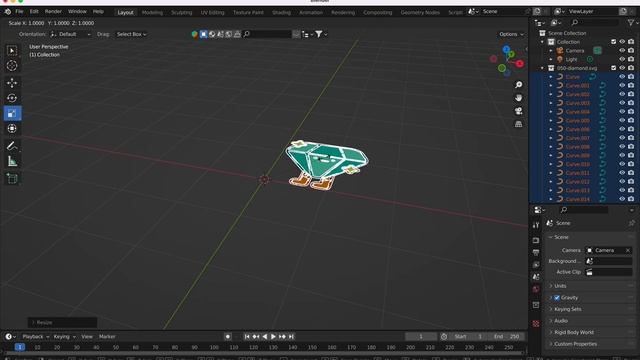Click Marker in the timeline header
640x360 pixels.
tap(107, 337)
